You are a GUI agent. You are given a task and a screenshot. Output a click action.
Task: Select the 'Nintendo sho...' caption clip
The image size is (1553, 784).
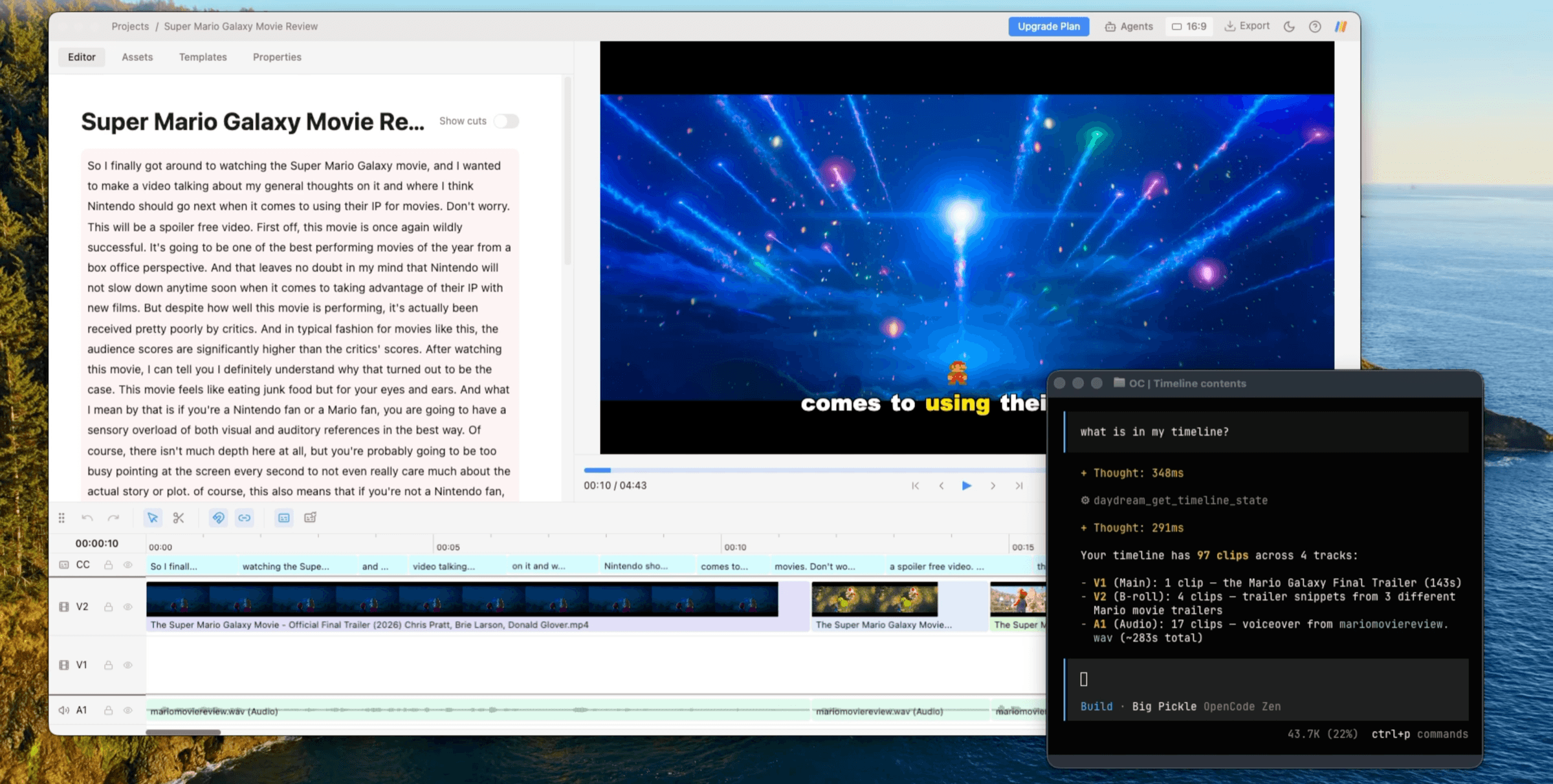tap(647, 566)
